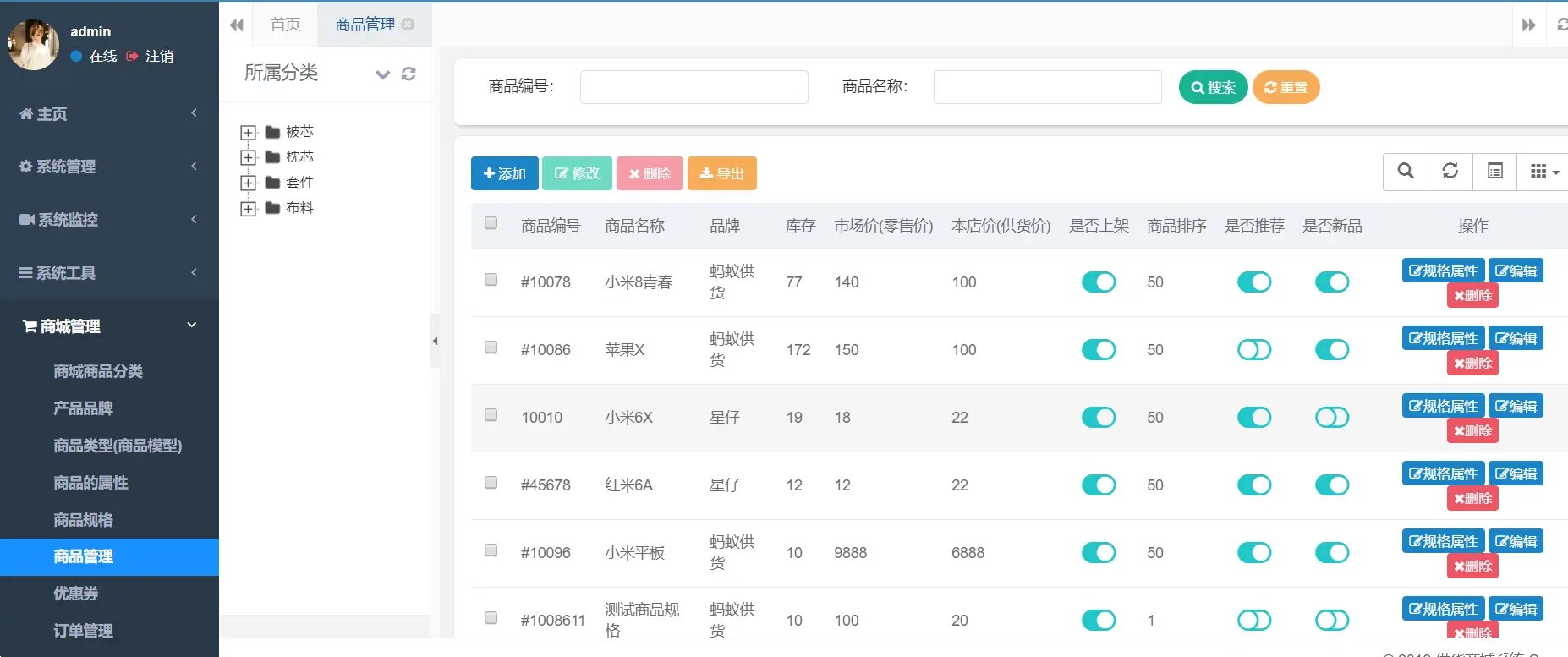1568x657 pixels.
Task: Click the 重置 reset button
Action: 1286,87
